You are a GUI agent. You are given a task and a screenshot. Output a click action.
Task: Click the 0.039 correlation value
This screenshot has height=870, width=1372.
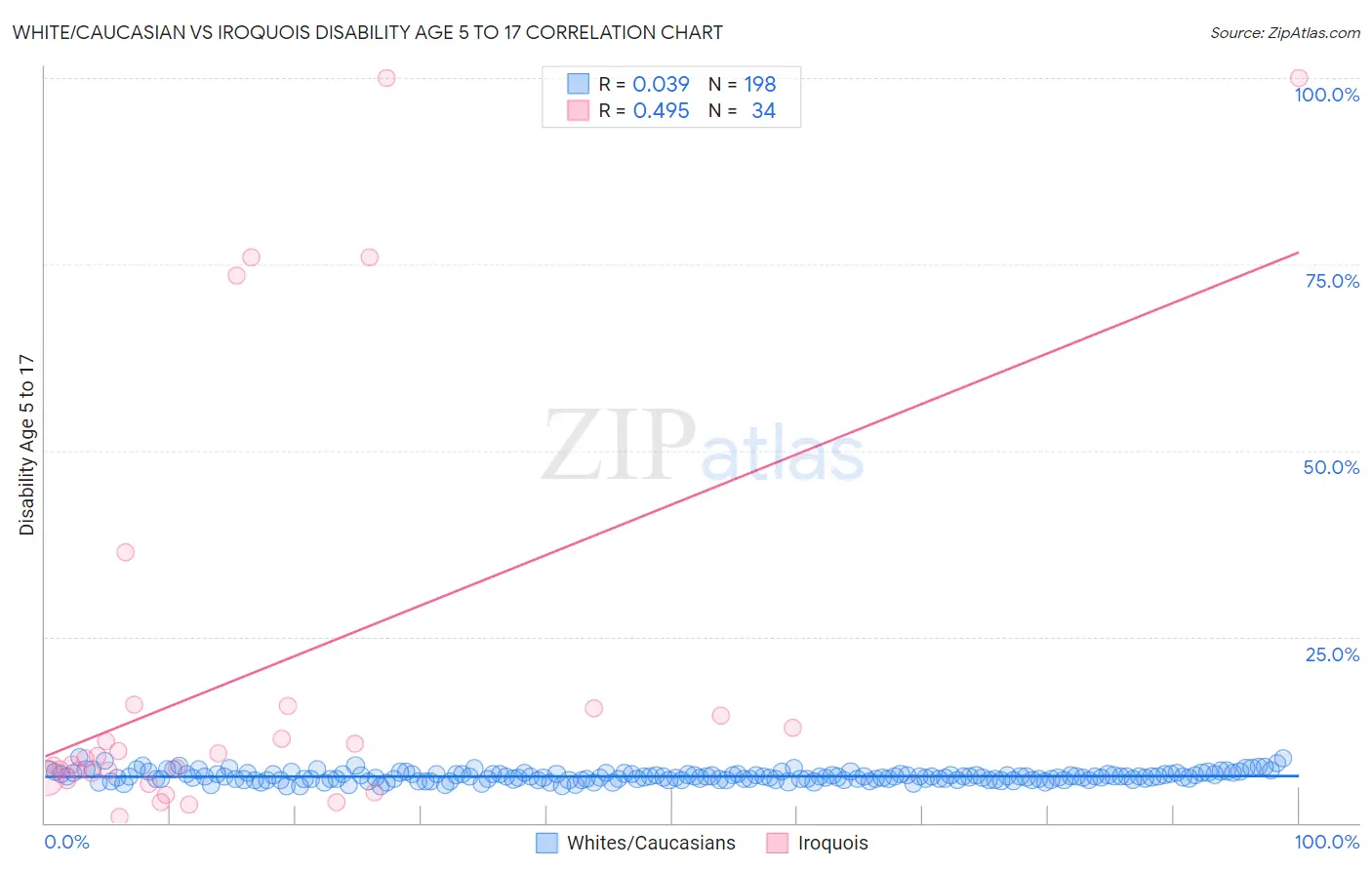661,84
